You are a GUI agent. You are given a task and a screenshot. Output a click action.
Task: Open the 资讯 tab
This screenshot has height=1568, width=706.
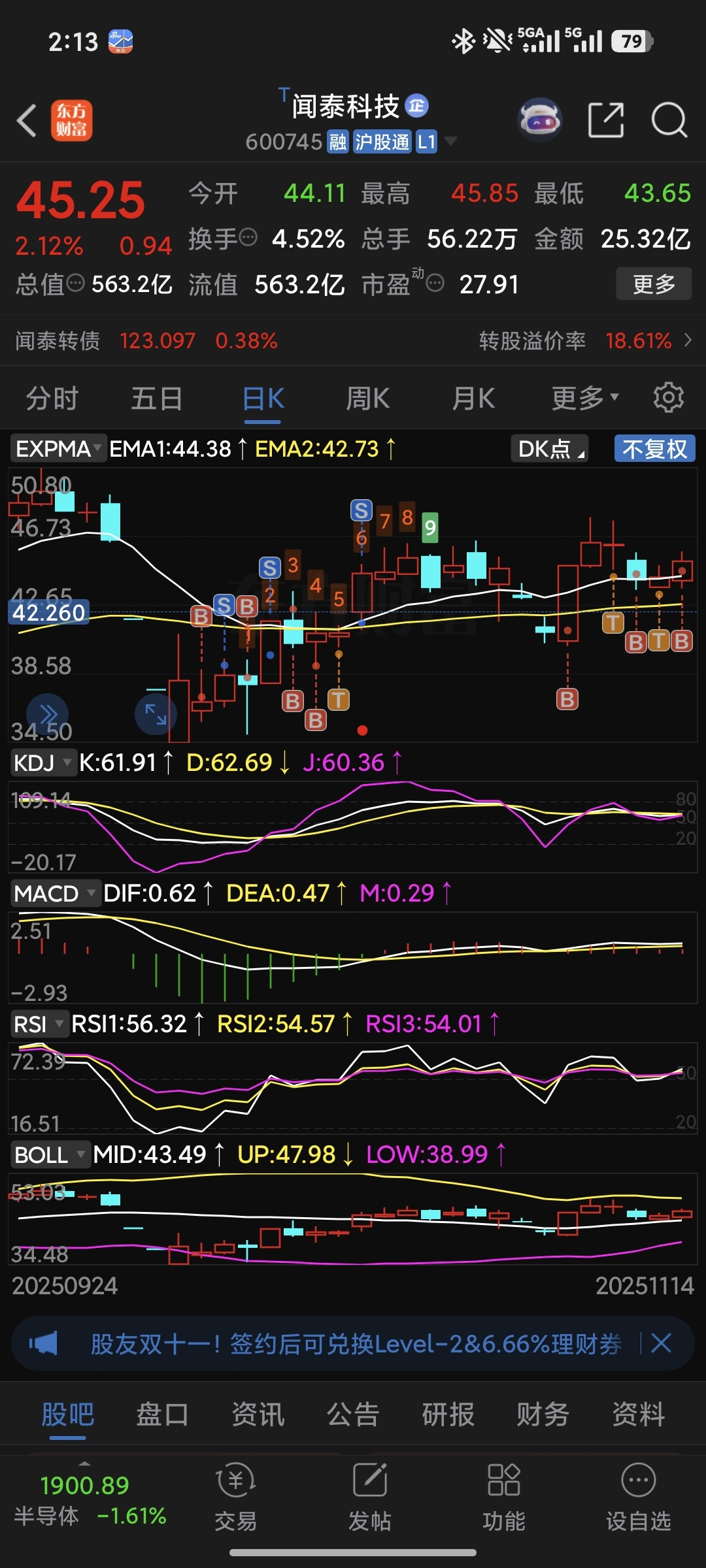click(x=258, y=1414)
